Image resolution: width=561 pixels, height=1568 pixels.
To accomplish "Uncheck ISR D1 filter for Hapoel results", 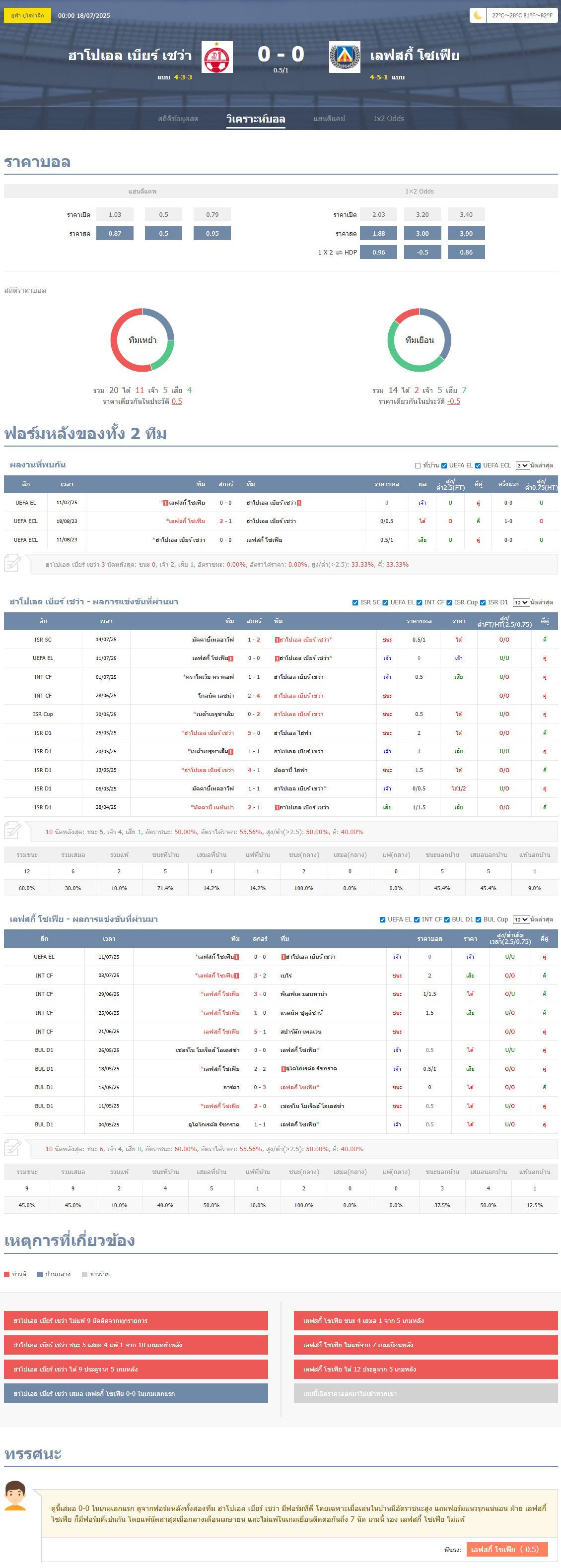I will 483,602.
